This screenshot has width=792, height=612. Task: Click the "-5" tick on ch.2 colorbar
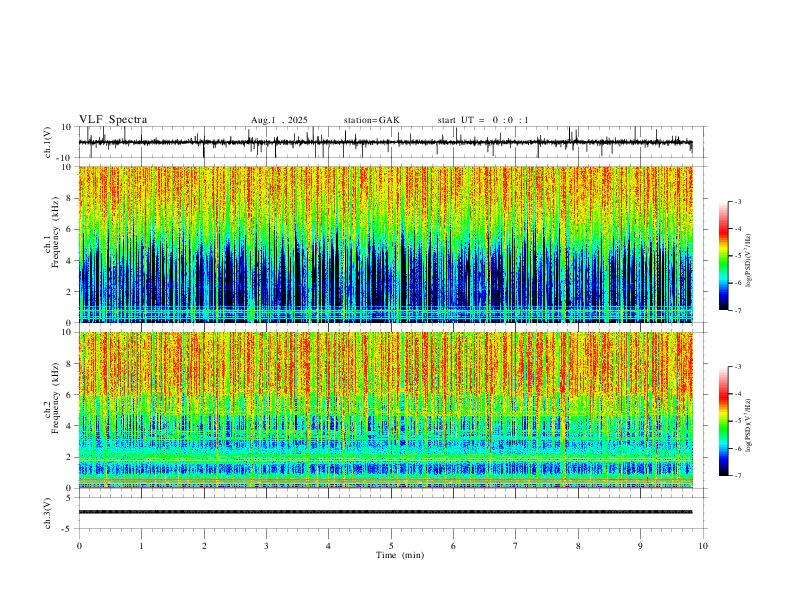(x=738, y=421)
